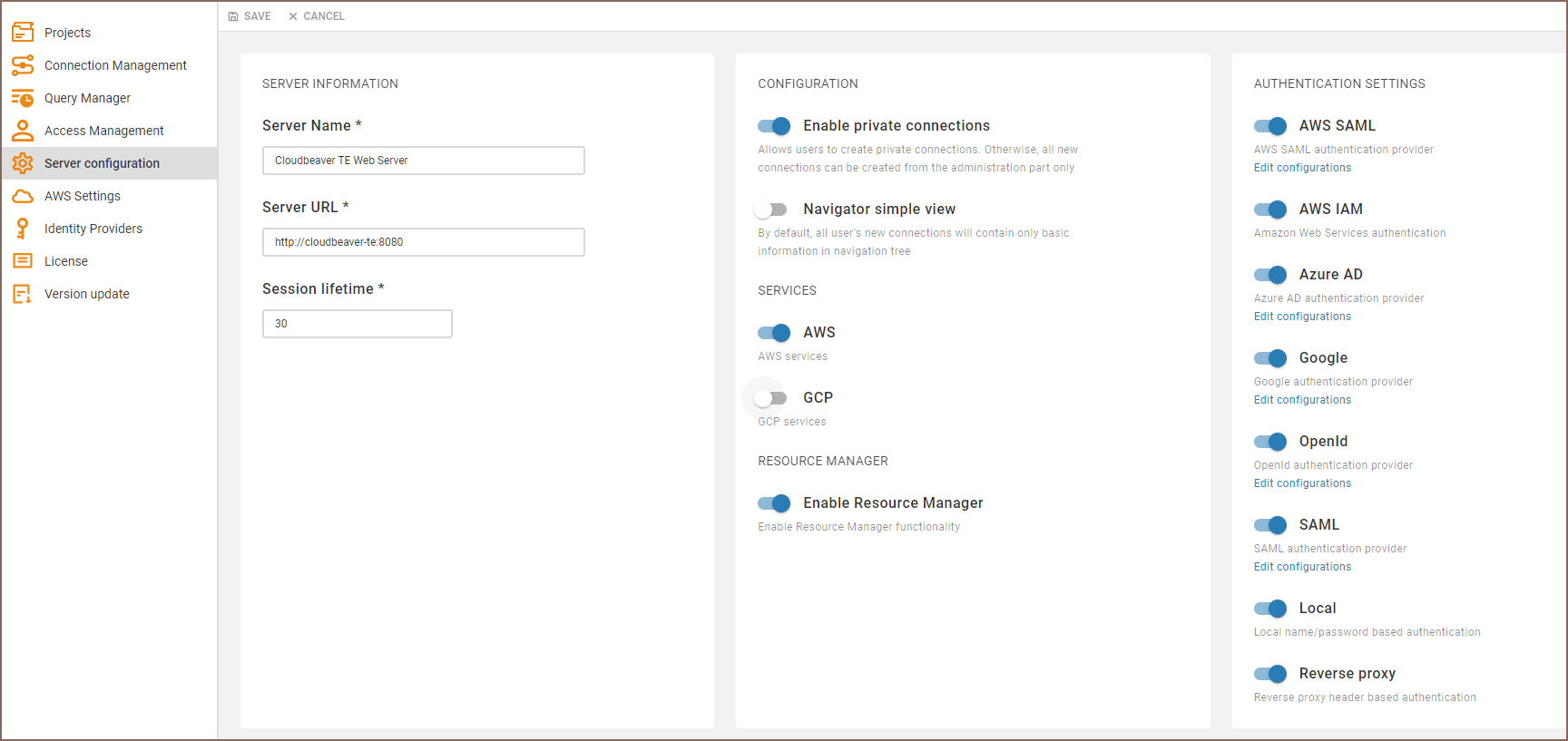The height and width of the screenshot is (741, 1568).
Task: Click the Projects icon in sidebar
Action: pos(23,33)
